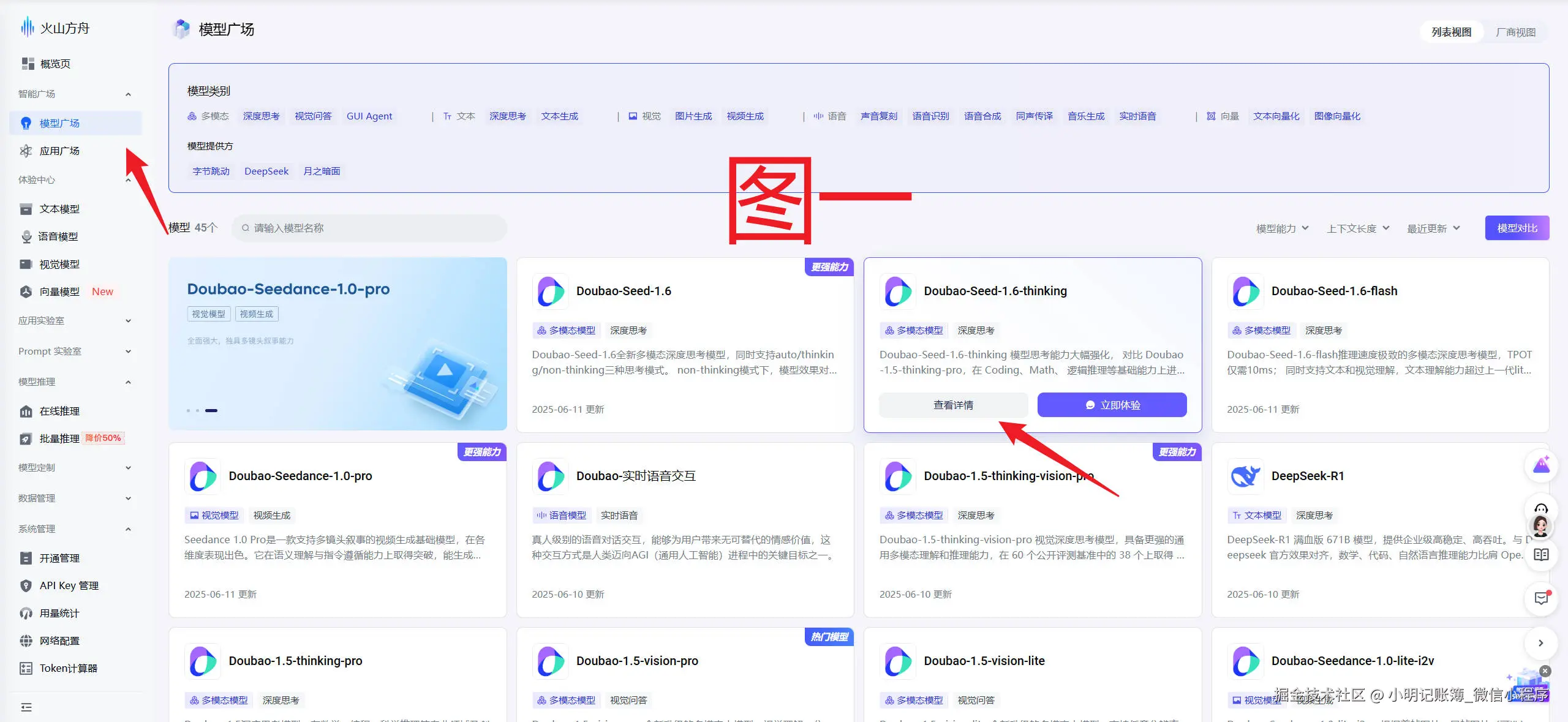Open 应用广场 in the sidebar menu
Viewport: 1568px width, 722px height.
coord(59,151)
